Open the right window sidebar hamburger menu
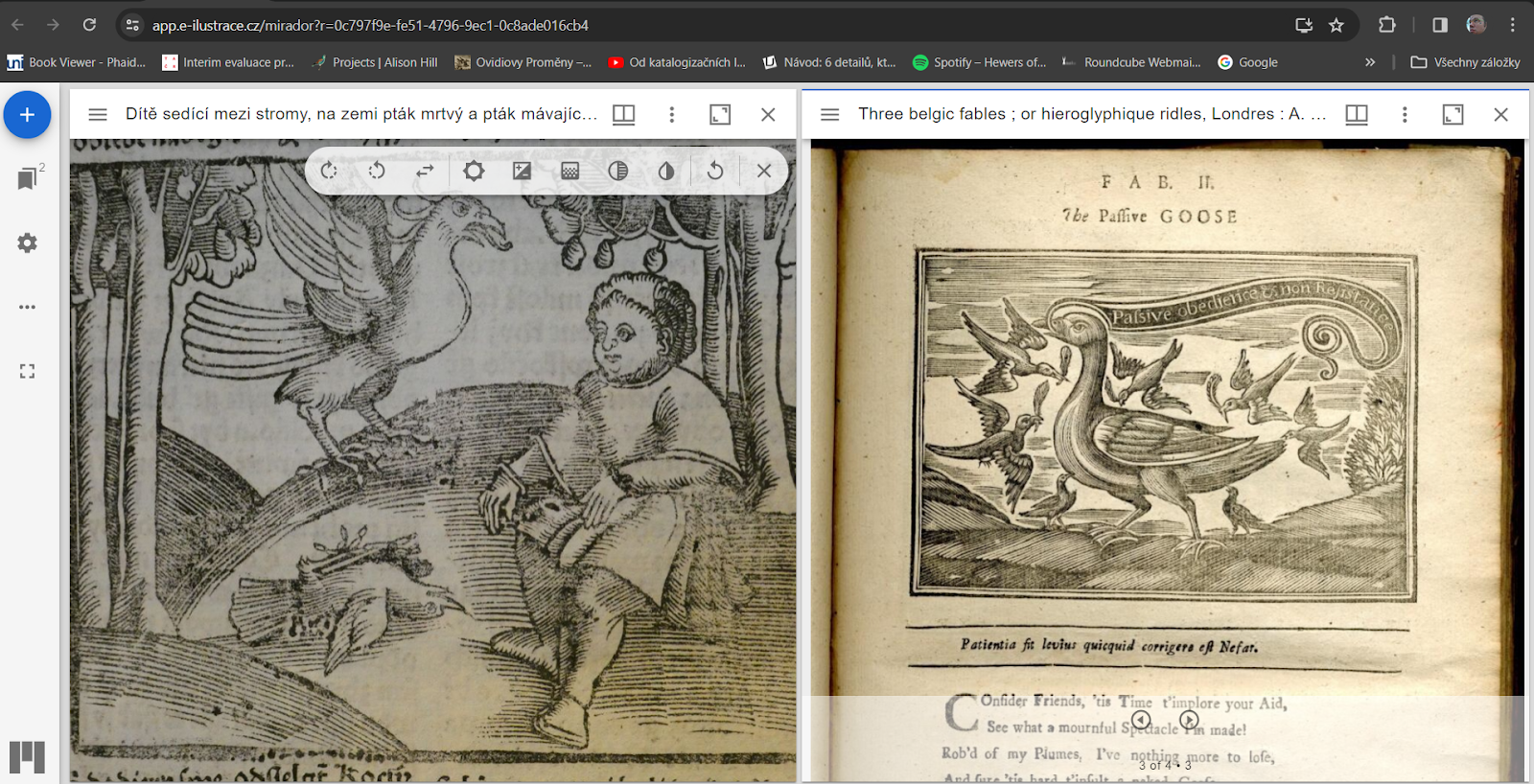Screen dimensions: 1534x784 click(x=830, y=115)
